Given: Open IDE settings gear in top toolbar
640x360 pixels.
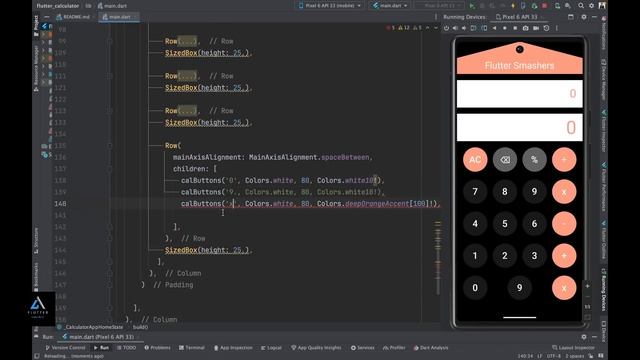Looking at the screenshot, I should [591, 6].
